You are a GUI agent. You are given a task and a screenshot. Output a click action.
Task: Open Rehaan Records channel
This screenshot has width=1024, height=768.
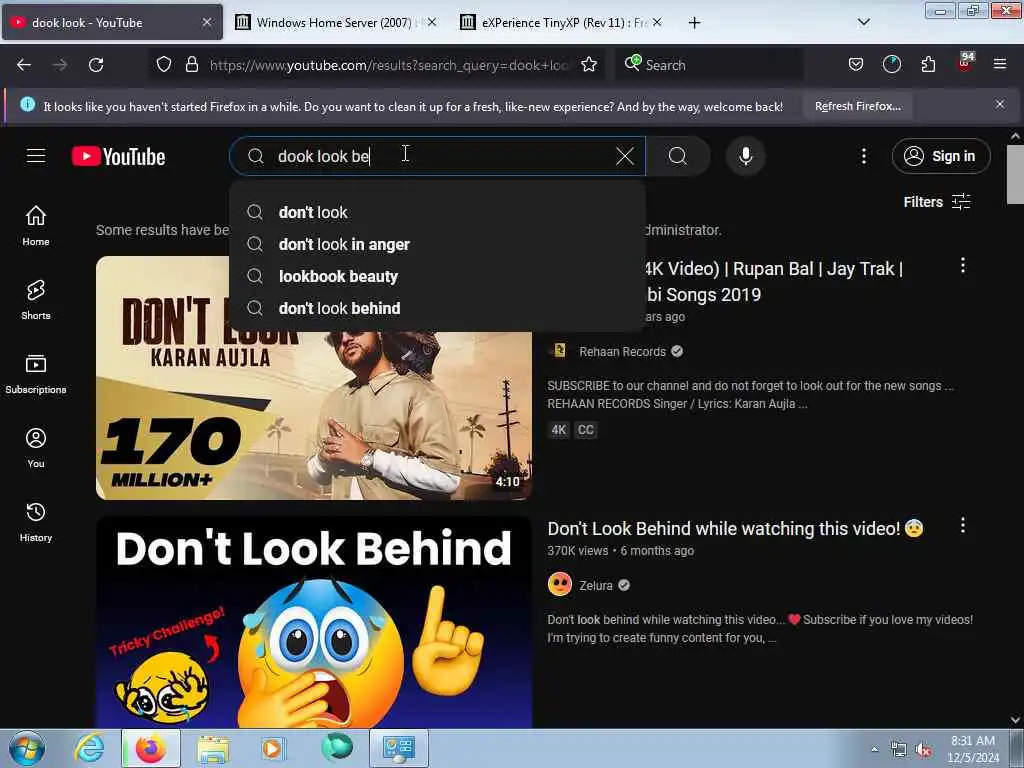pos(622,351)
